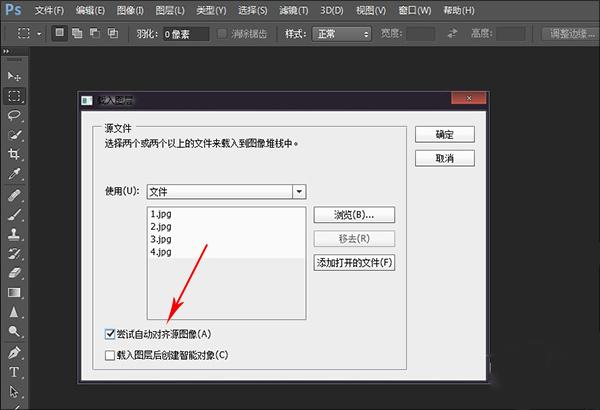This screenshot has width=600, height=410.
Task: Open the 窗口(W) menu
Action: [x=414, y=10]
